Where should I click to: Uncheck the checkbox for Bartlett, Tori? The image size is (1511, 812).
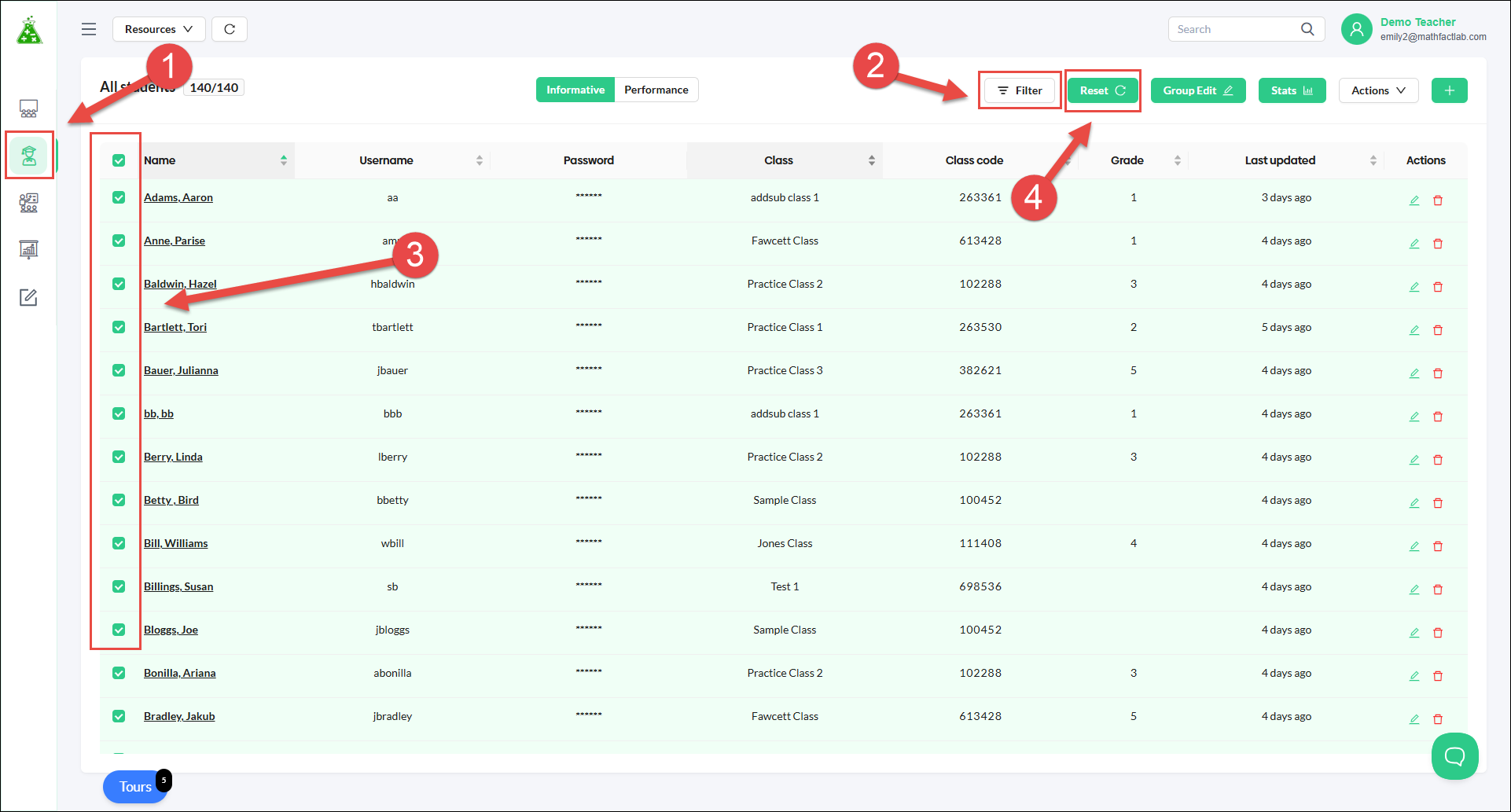(119, 327)
